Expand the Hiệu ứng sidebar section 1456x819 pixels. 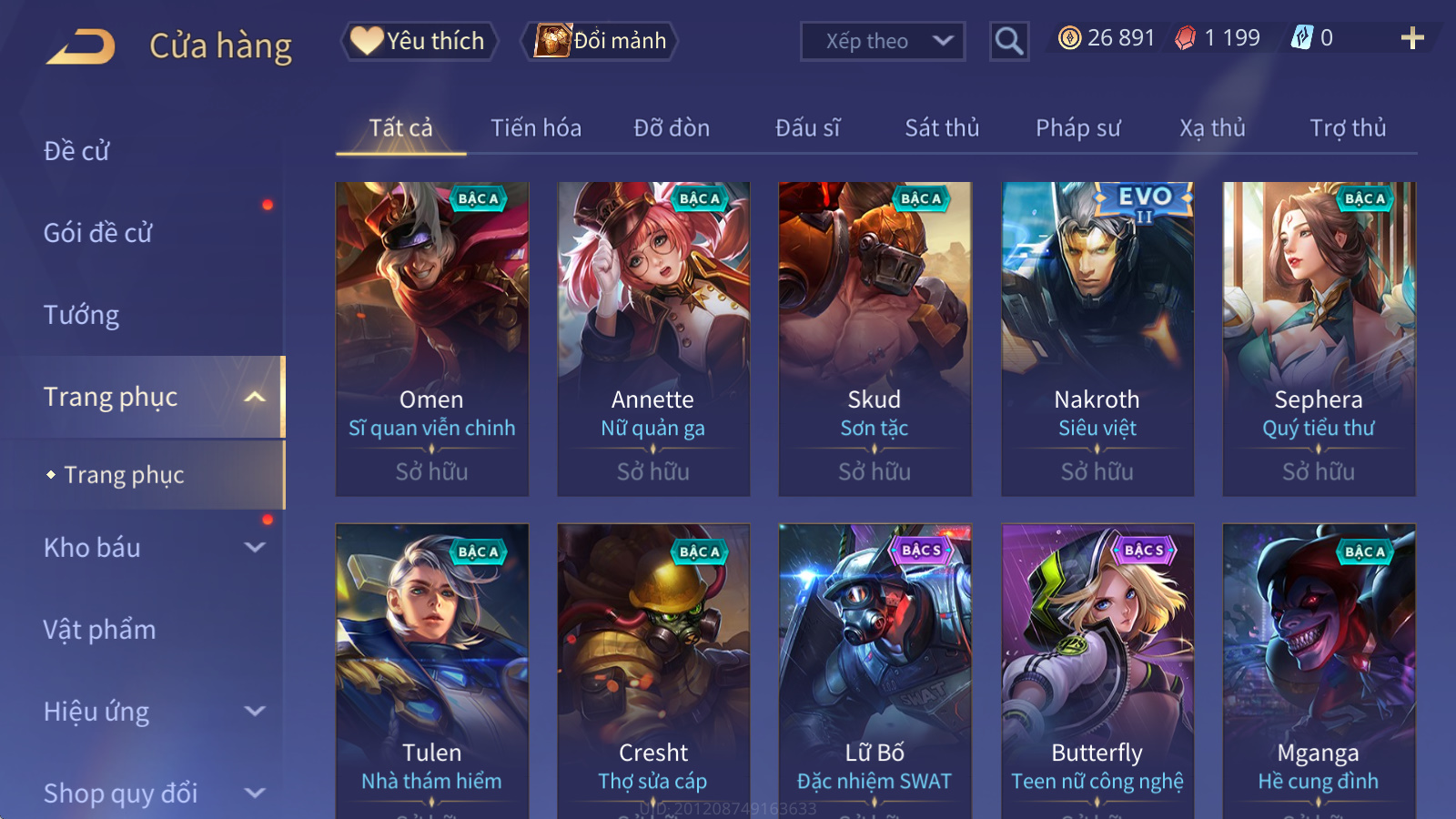click(256, 712)
